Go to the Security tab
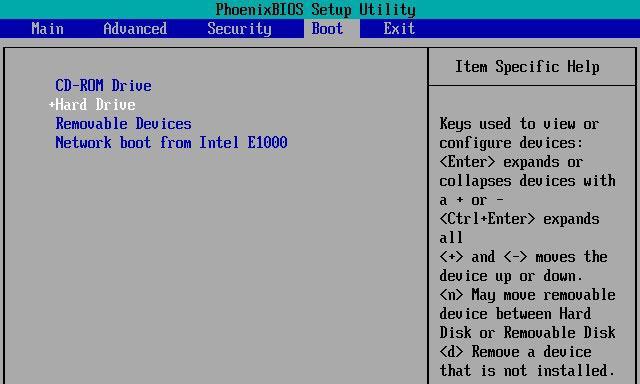640x384 pixels. pos(239,29)
